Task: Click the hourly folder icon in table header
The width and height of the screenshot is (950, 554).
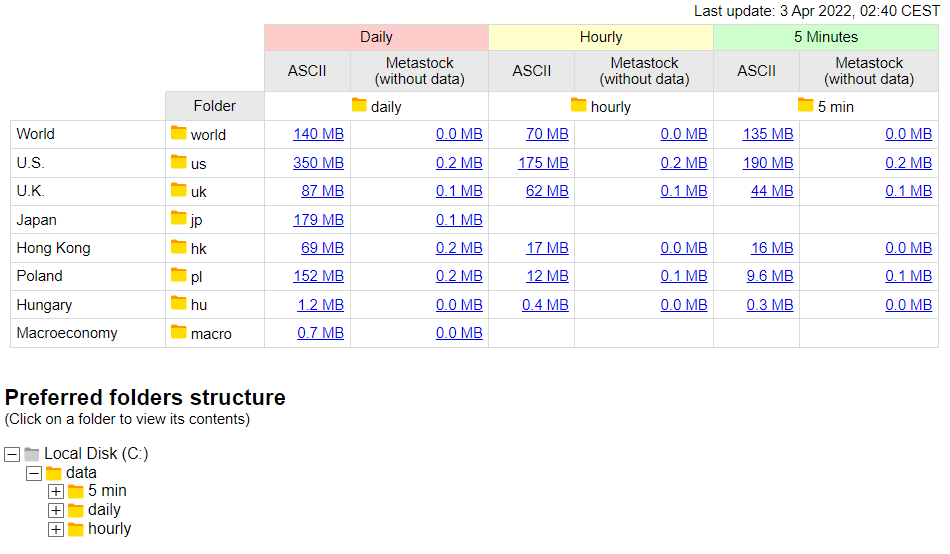Action: pos(579,105)
